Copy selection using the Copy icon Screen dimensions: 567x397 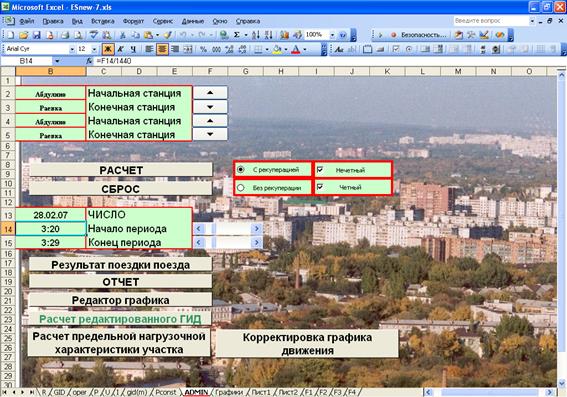click(x=135, y=35)
